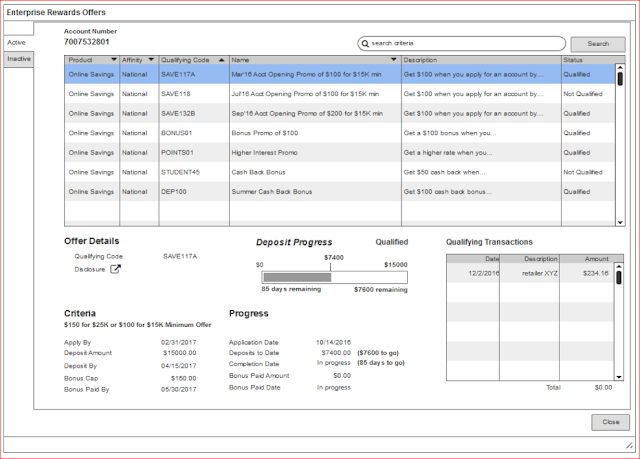640x459 pixels.
Task: Click Qualifying Transactions scroll down arrow
Action: pos(619,377)
